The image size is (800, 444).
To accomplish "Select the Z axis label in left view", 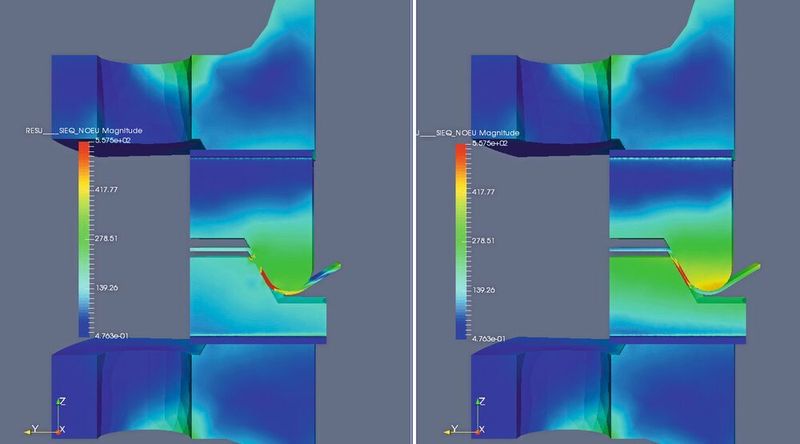I will click(62, 402).
